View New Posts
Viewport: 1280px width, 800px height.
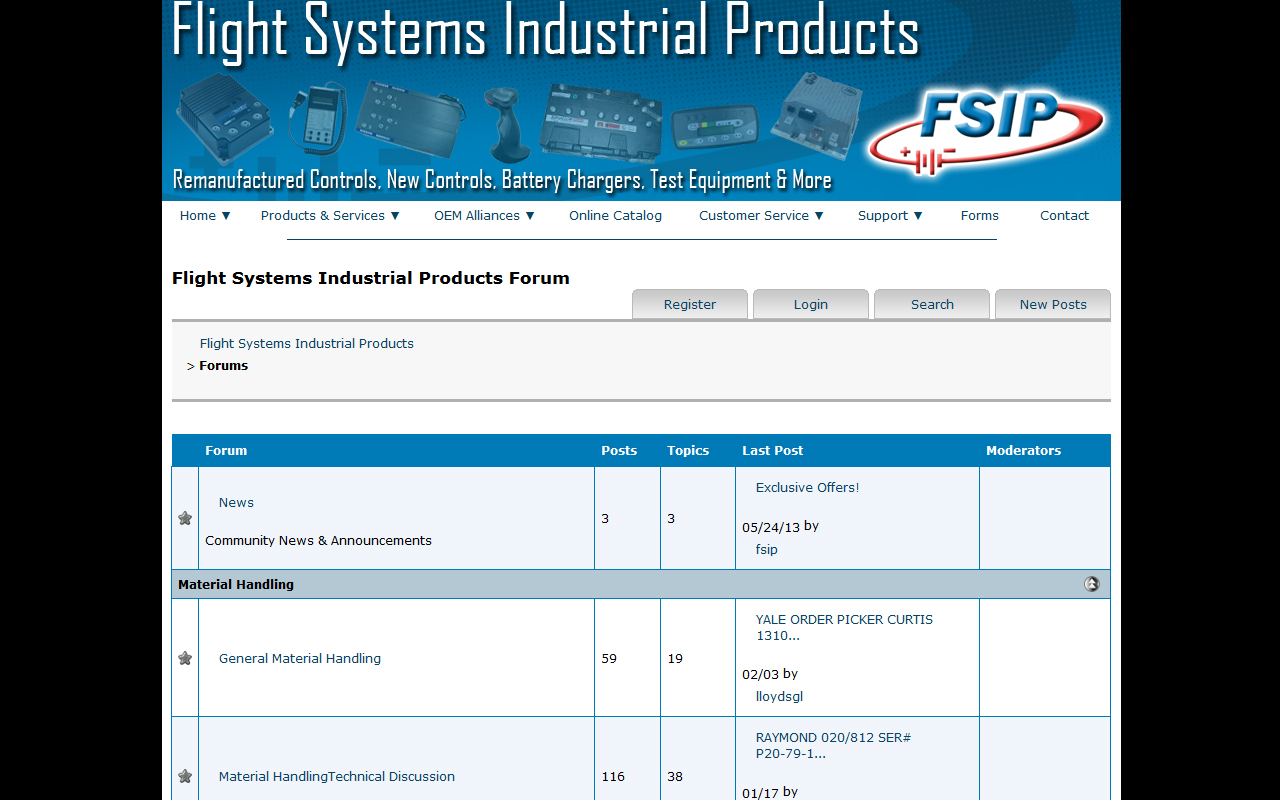1052,304
